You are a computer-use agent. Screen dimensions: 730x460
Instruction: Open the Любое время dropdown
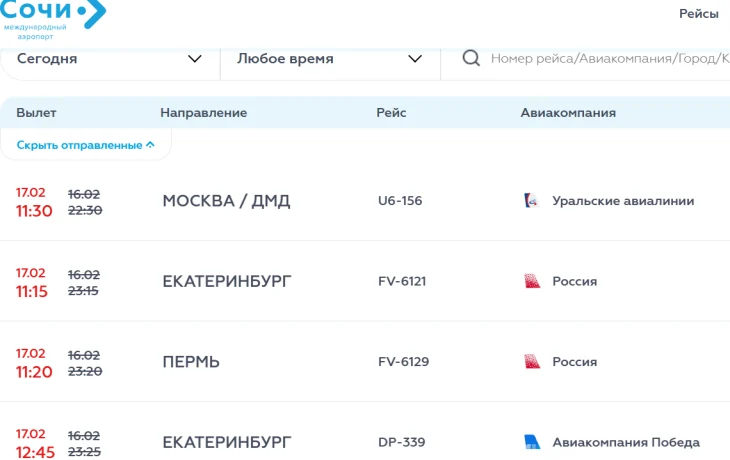(x=330, y=59)
